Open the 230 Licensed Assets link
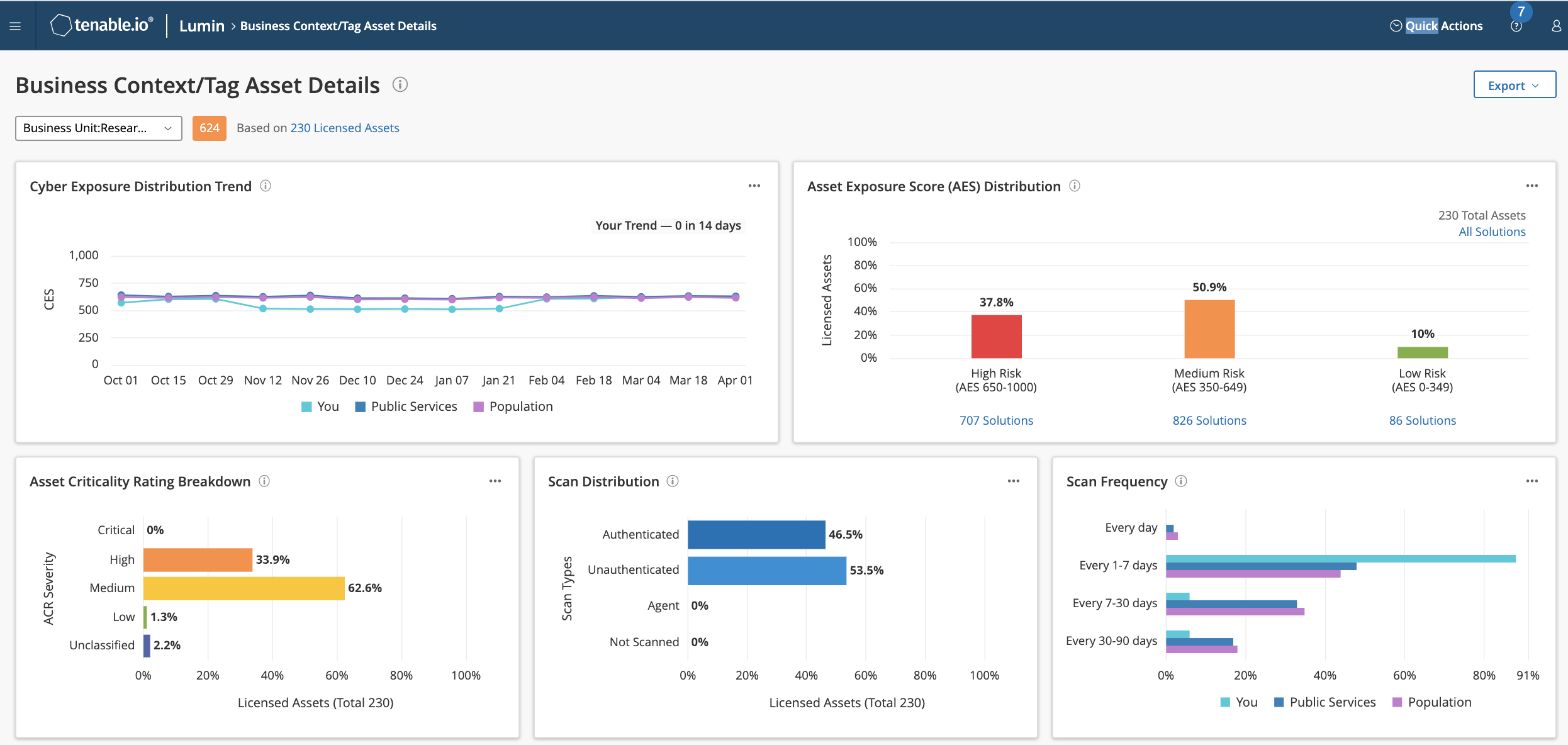Viewport: 1568px width, 745px height. [x=345, y=128]
